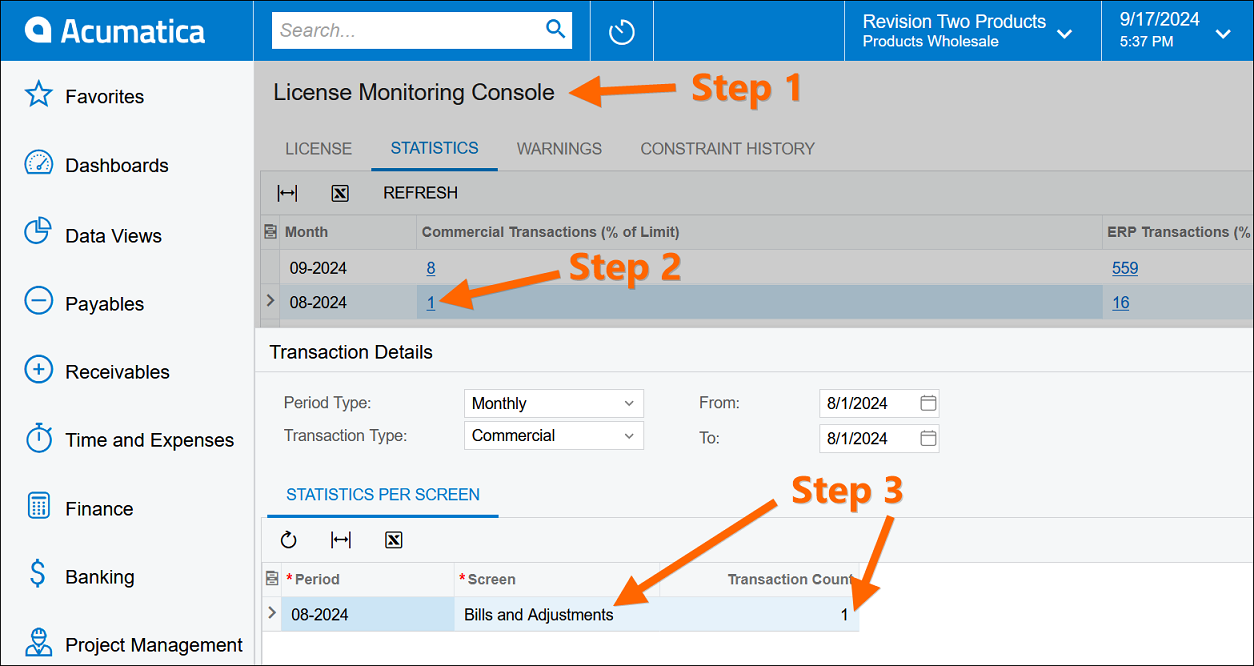Click the Banking dollar sign icon
This screenshot has height=666, width=1254.
(x=38, y=575)
